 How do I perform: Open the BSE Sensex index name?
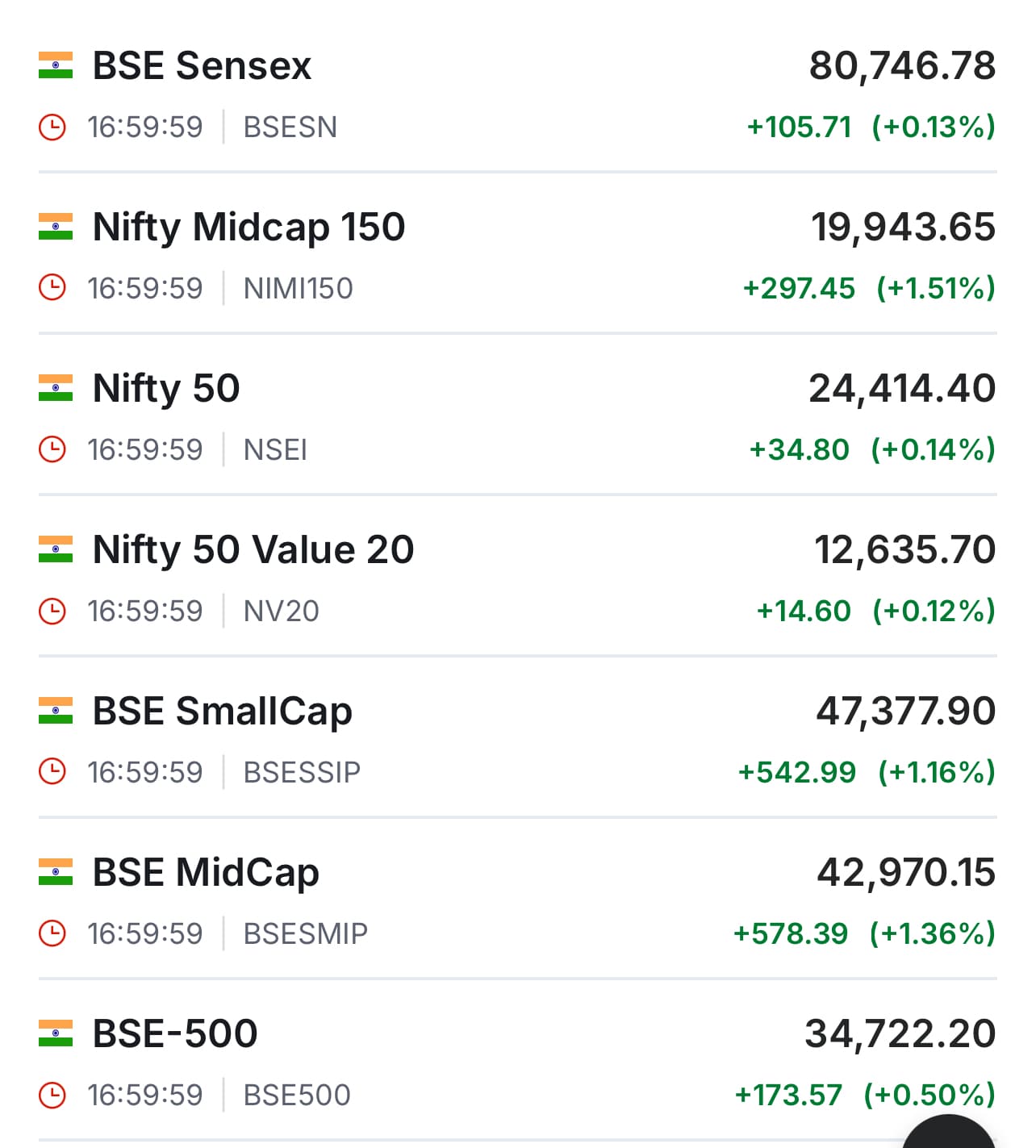(x=202, y=65)
